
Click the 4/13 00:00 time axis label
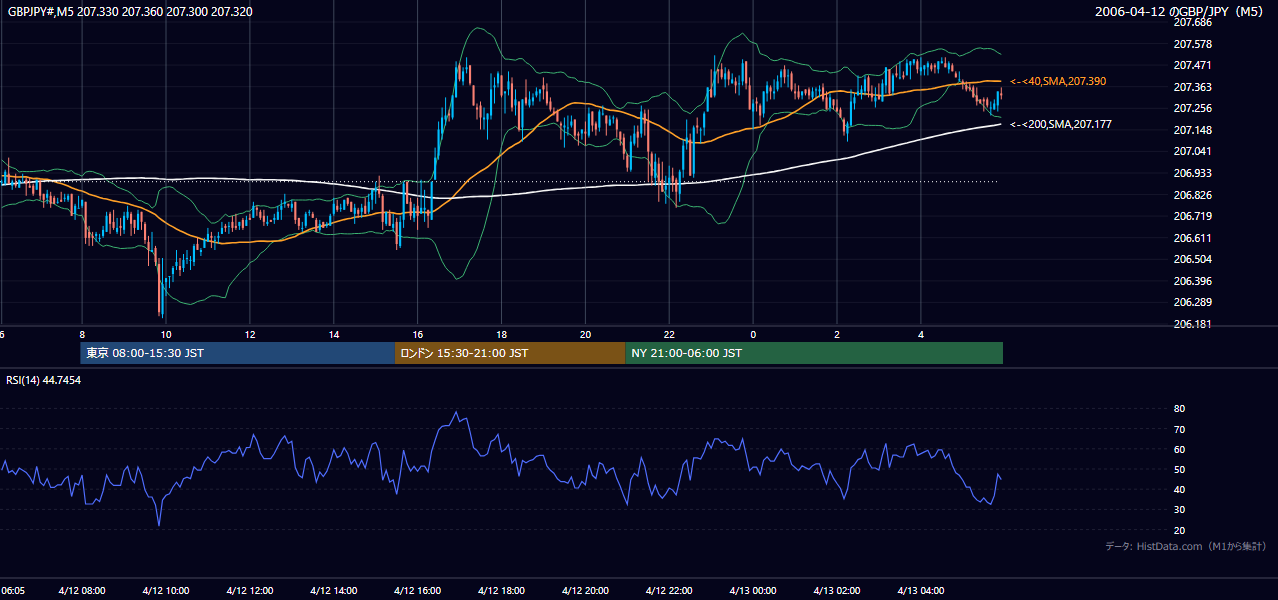753,591
